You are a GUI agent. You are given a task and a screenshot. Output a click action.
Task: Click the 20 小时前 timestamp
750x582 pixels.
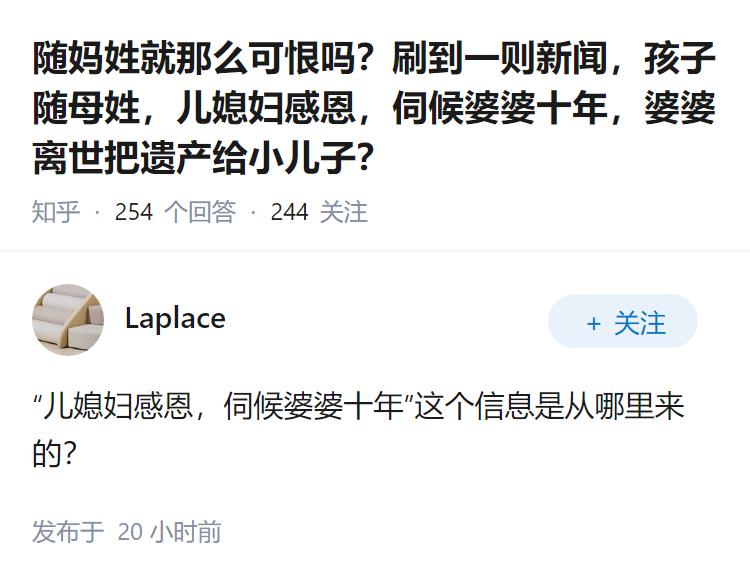click(169, 531)
